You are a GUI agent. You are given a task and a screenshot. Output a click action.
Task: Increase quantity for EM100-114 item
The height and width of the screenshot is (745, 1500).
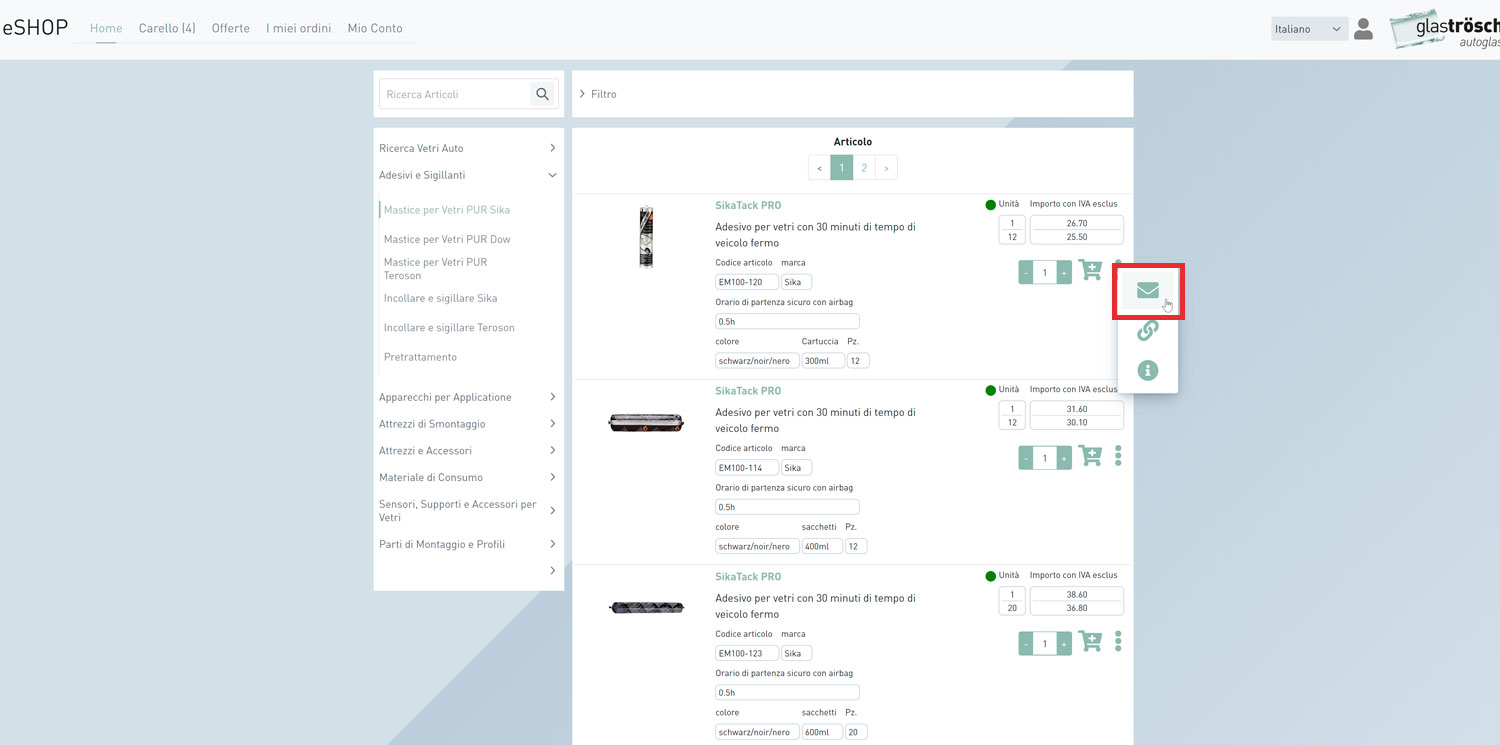[x=1064, y=458]
